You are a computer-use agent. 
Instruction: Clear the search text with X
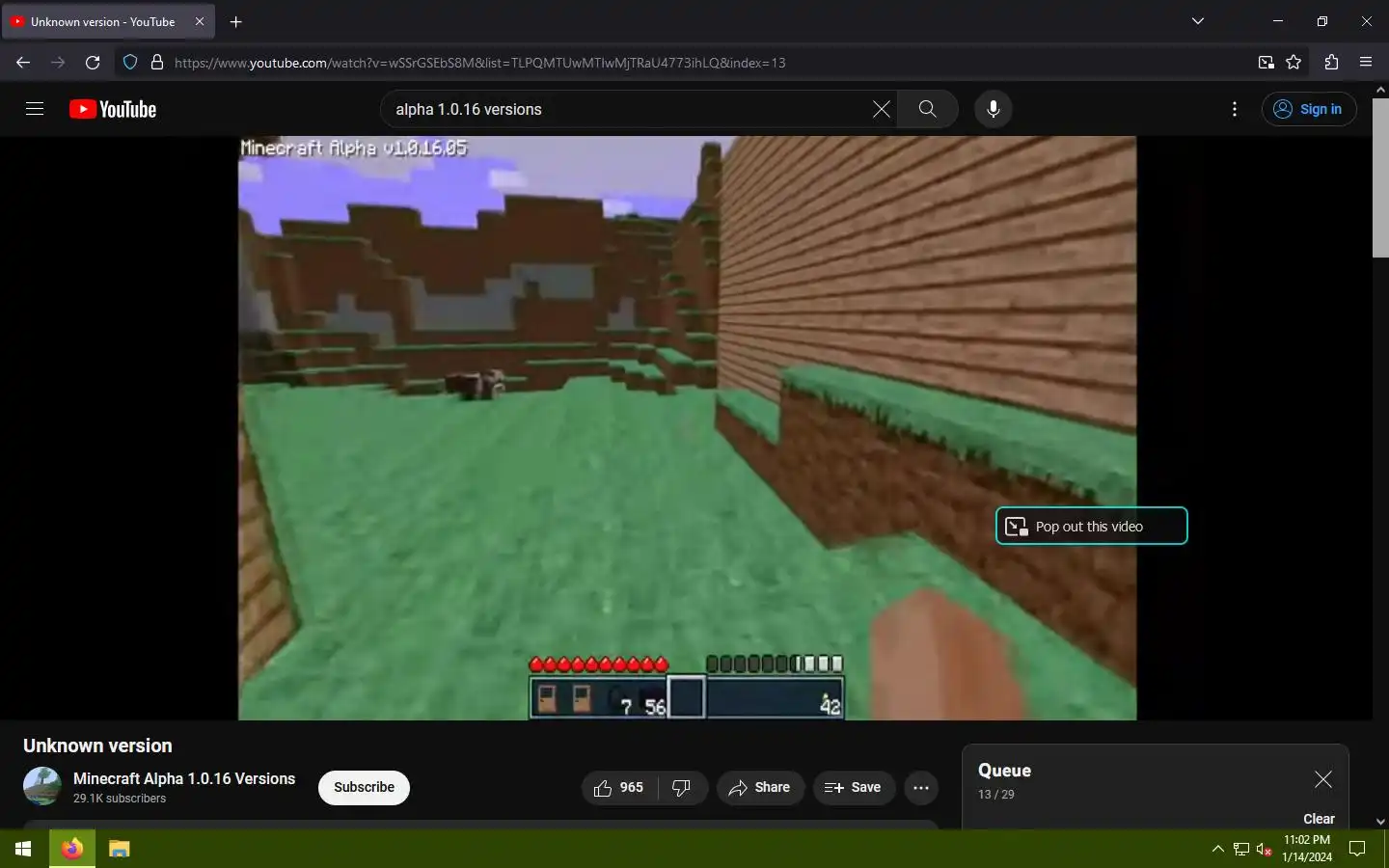(x=881, y=109)
